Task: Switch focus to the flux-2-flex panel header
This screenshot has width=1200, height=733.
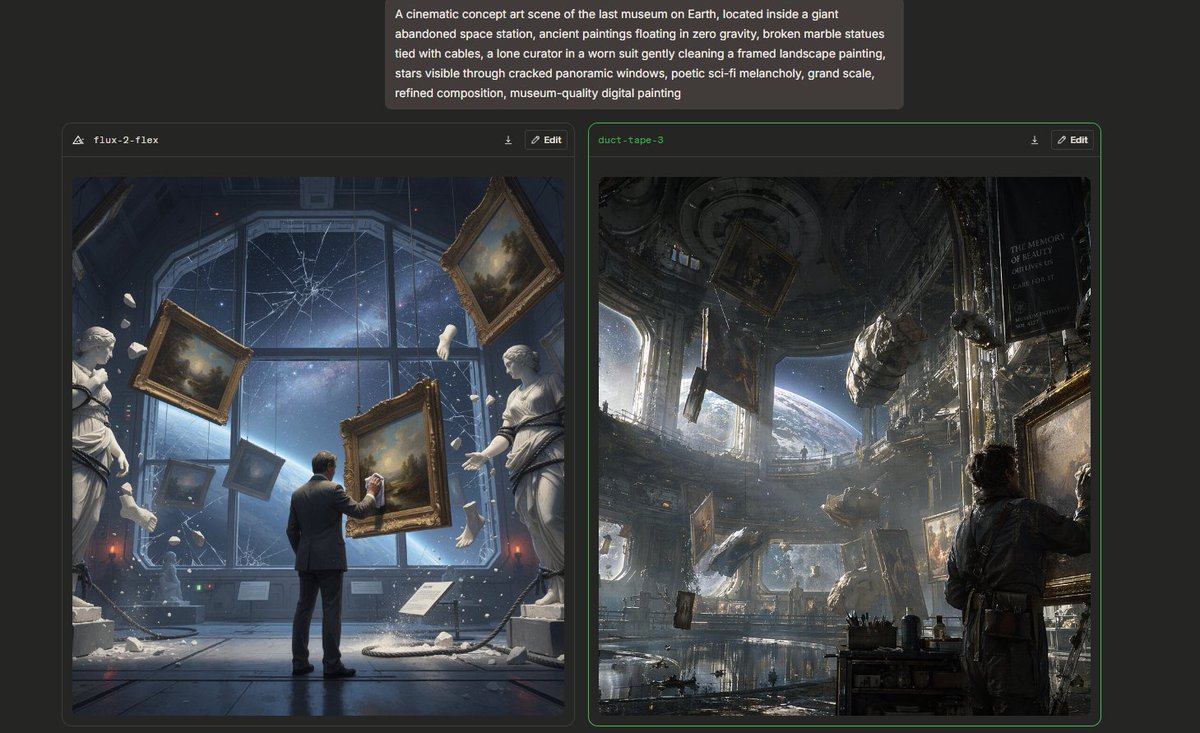Action: (300, 140)
